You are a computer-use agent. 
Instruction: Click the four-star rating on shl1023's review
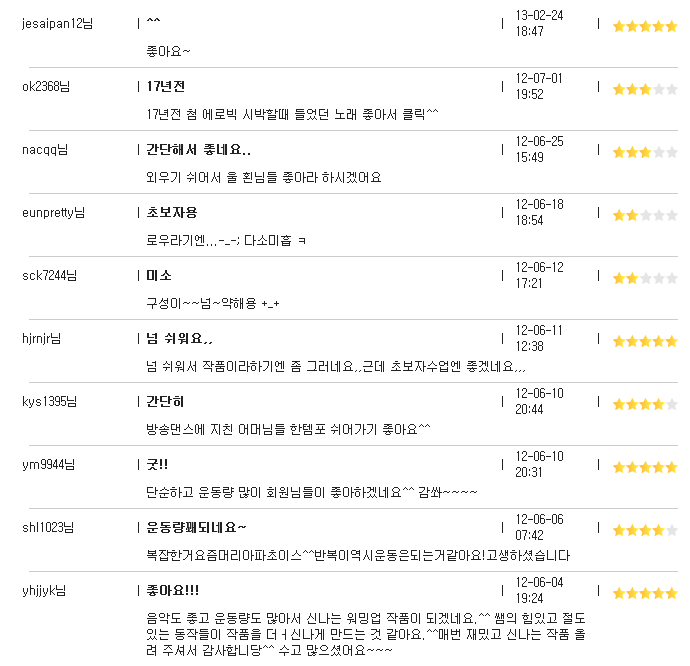645,530
